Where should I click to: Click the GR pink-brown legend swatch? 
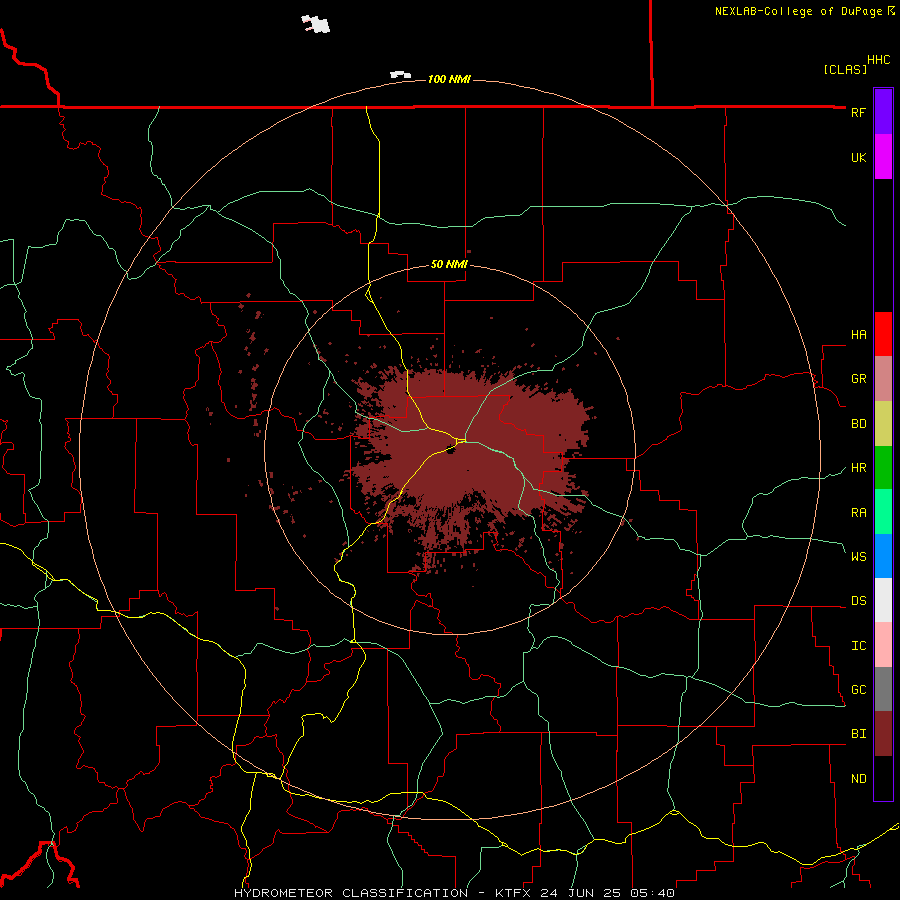(883, 379)
